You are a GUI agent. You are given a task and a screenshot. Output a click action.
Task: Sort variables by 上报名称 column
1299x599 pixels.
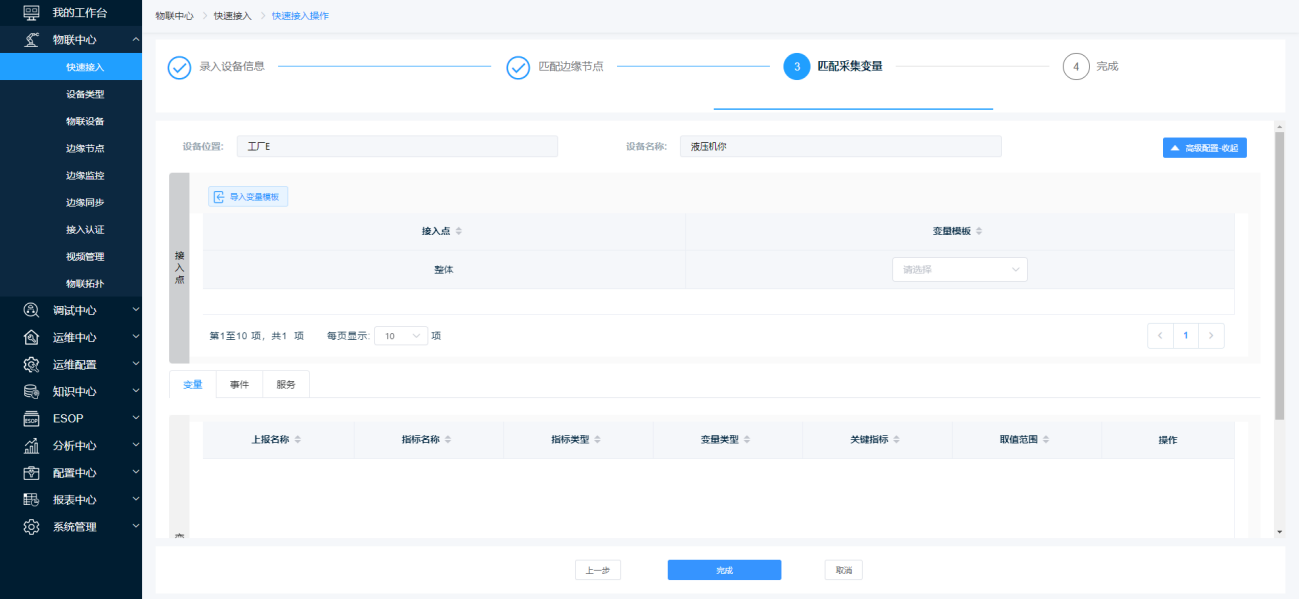coord(297,440)
